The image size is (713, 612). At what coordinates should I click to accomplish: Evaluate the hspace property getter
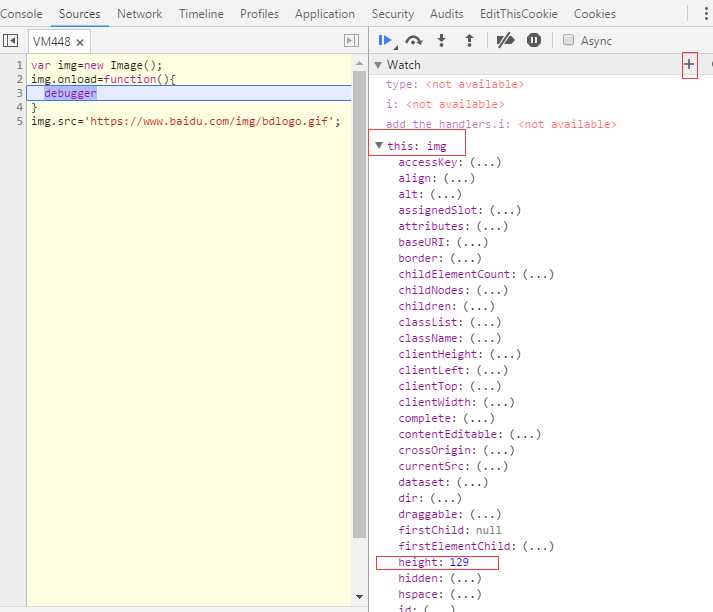click(466, 594)
